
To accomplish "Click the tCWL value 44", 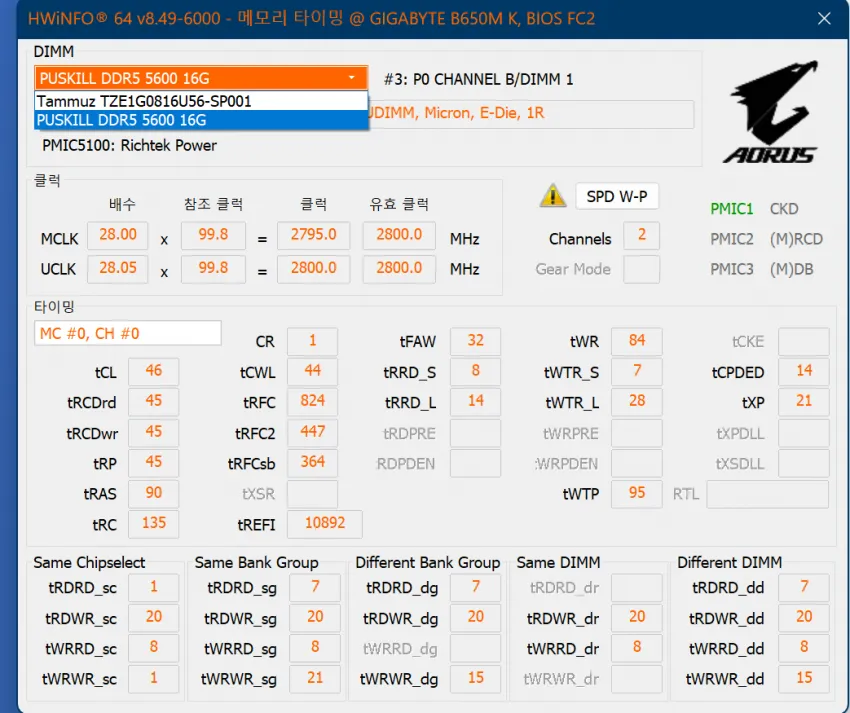I will click(x=312, y=371).
